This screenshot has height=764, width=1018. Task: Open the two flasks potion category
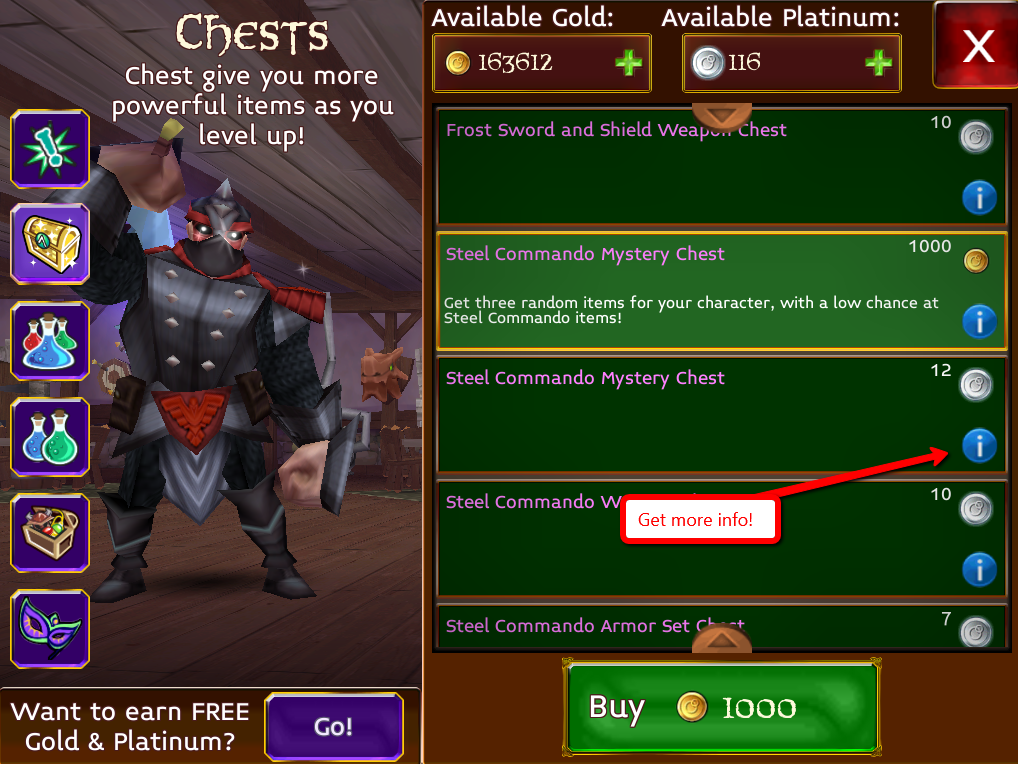[50, 436]
